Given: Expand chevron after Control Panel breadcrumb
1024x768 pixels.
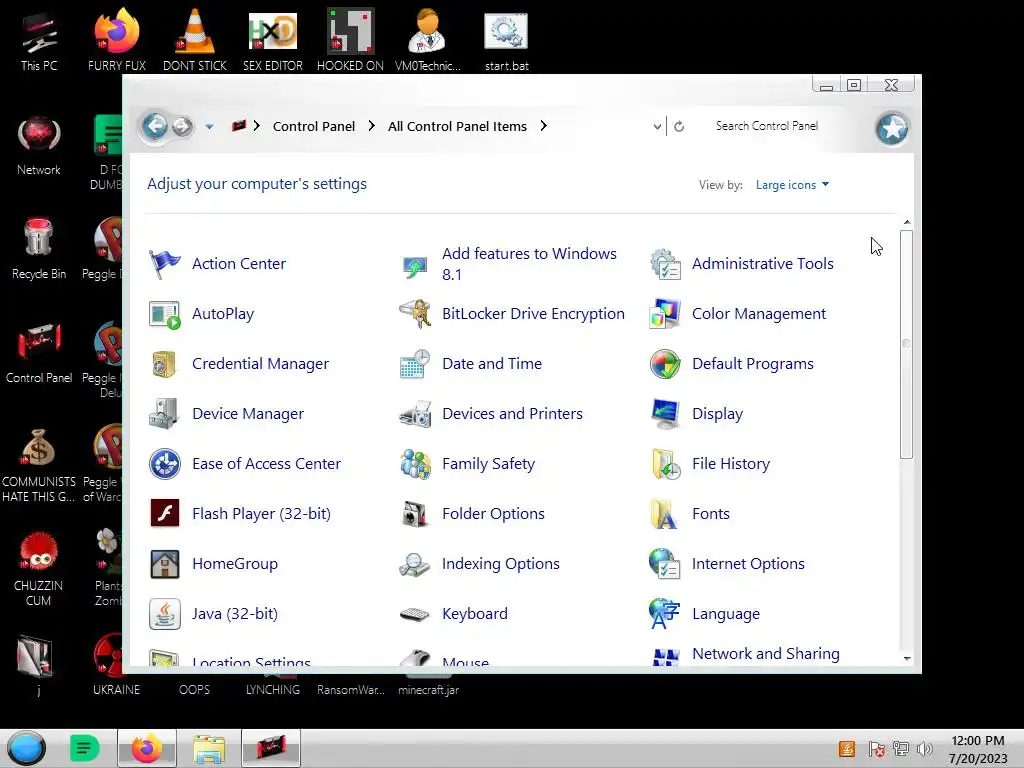Looking at the screenshot, I should (372, 126).
